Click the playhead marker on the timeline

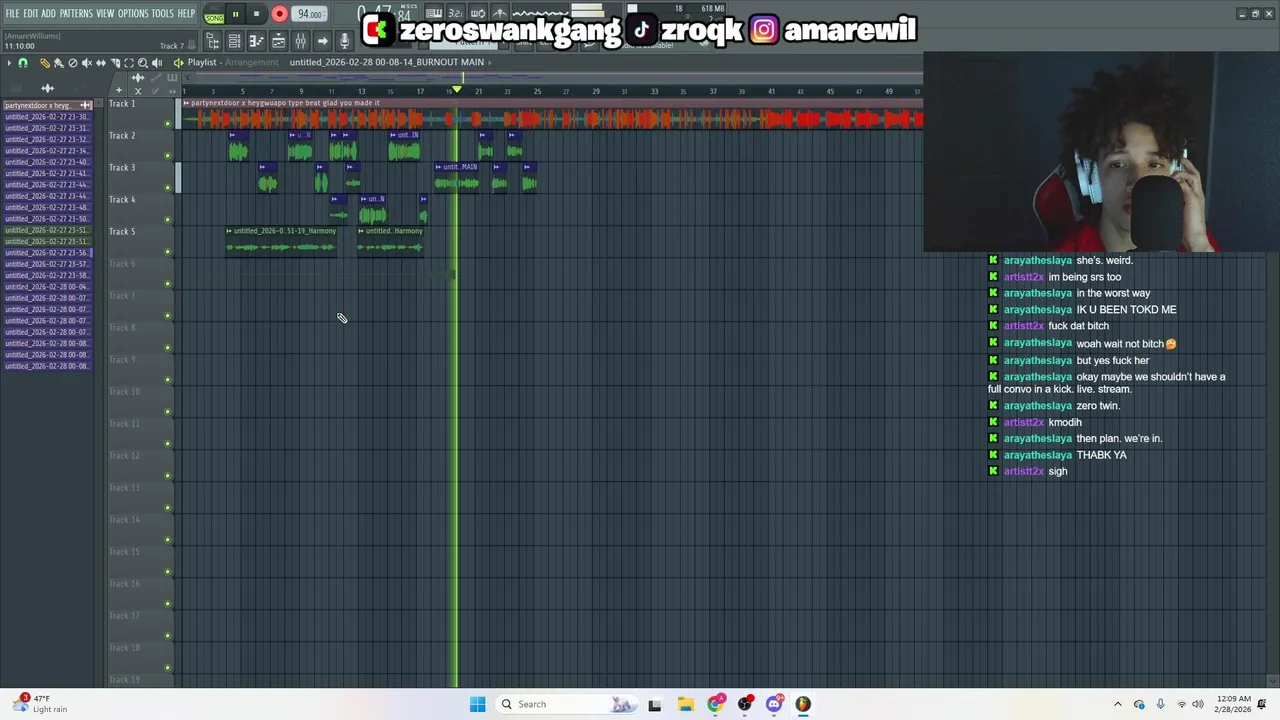[457, 90]
